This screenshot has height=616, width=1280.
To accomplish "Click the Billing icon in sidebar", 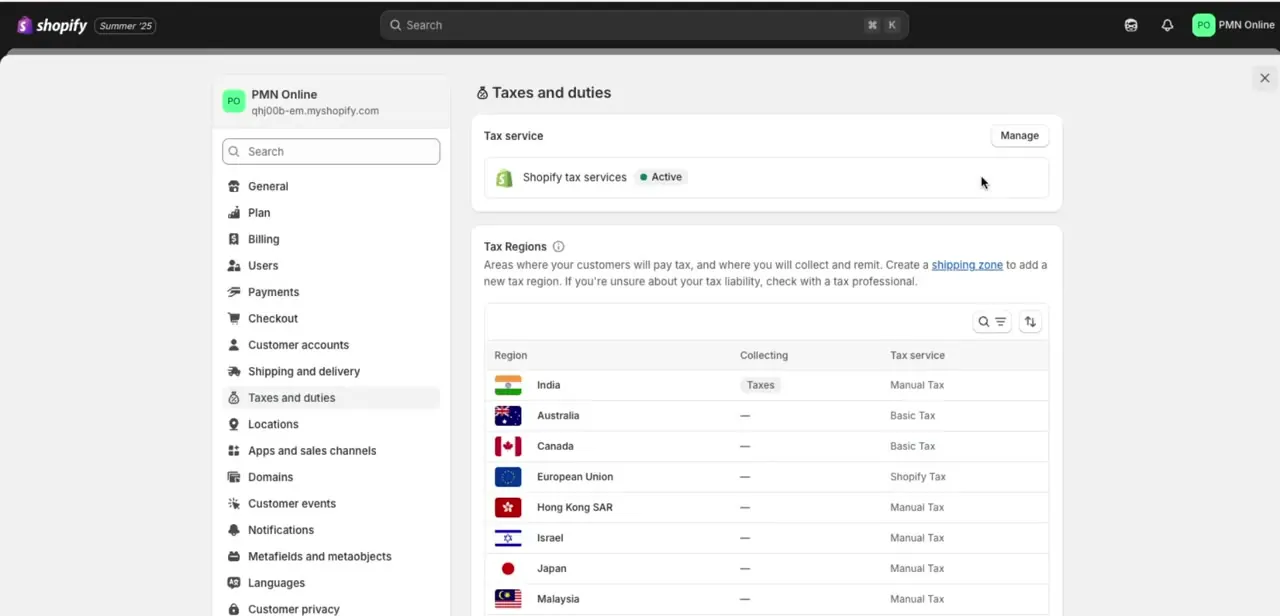I will tap(234, 239).
